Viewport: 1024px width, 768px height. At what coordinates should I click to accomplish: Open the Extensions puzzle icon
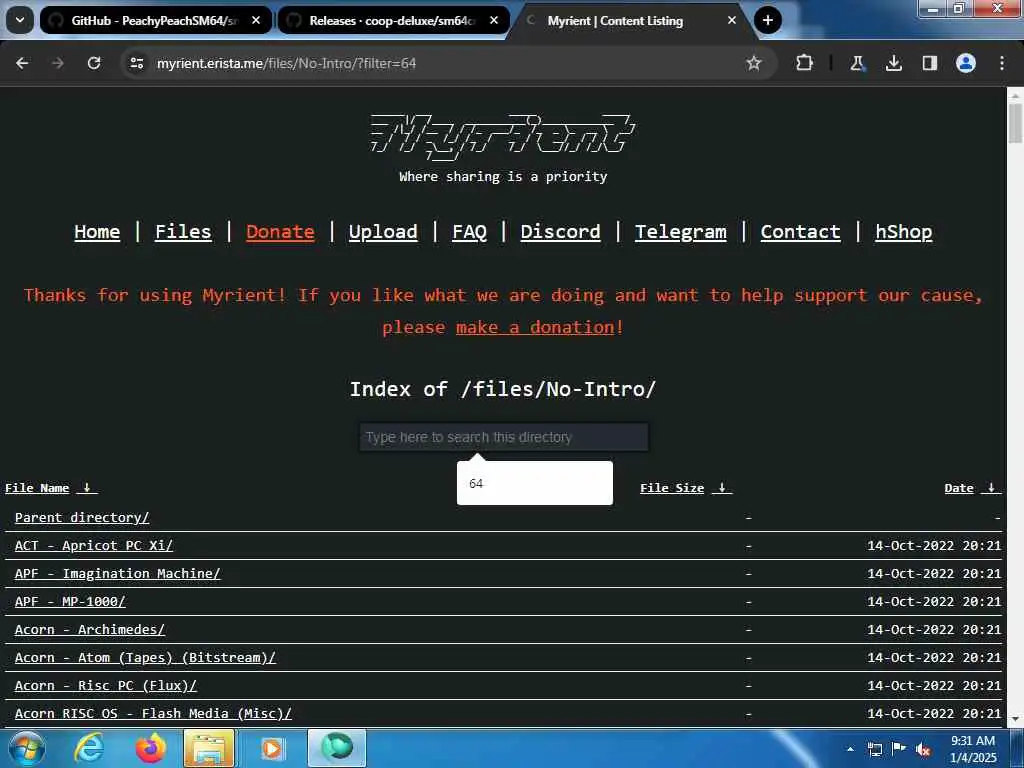pos(805,63)
